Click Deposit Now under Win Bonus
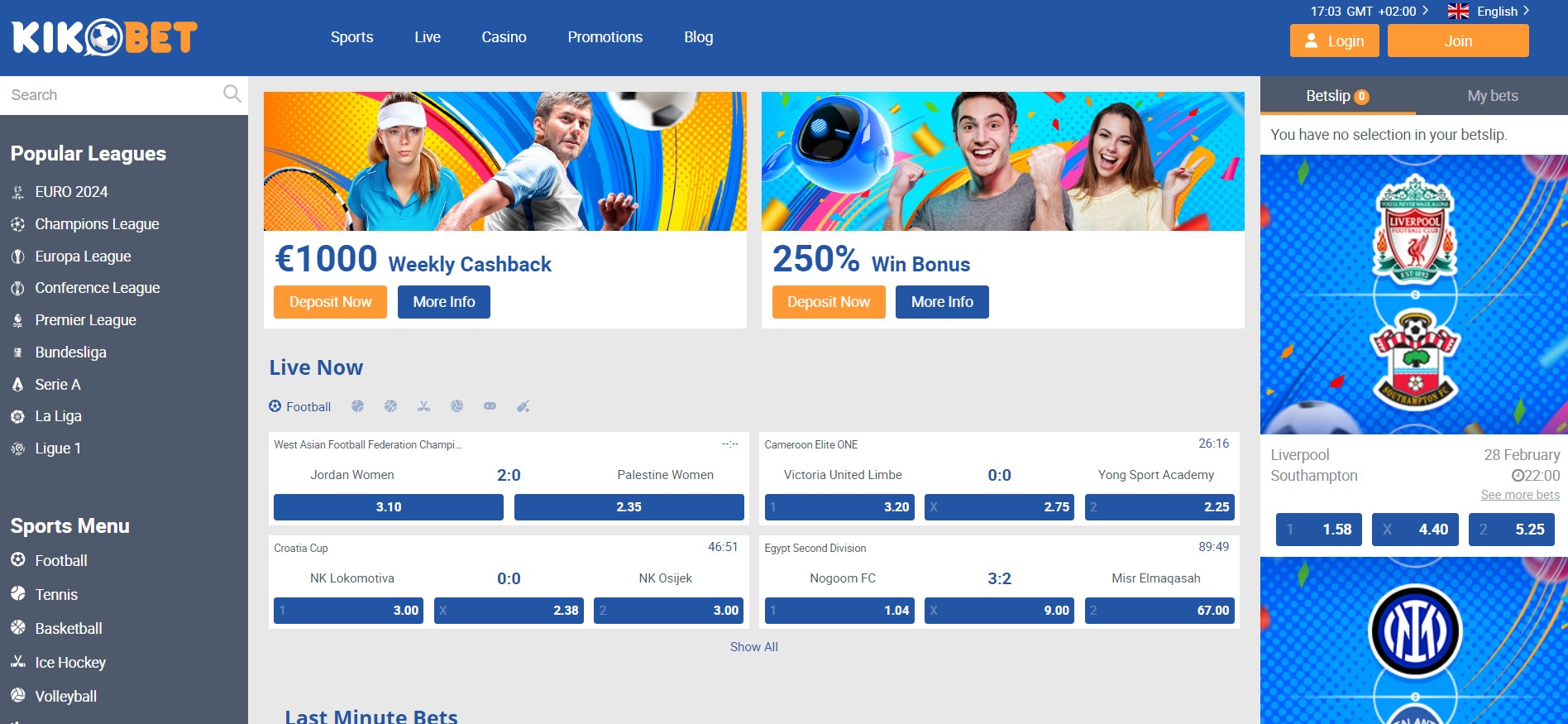 click(x=829, y=302)
